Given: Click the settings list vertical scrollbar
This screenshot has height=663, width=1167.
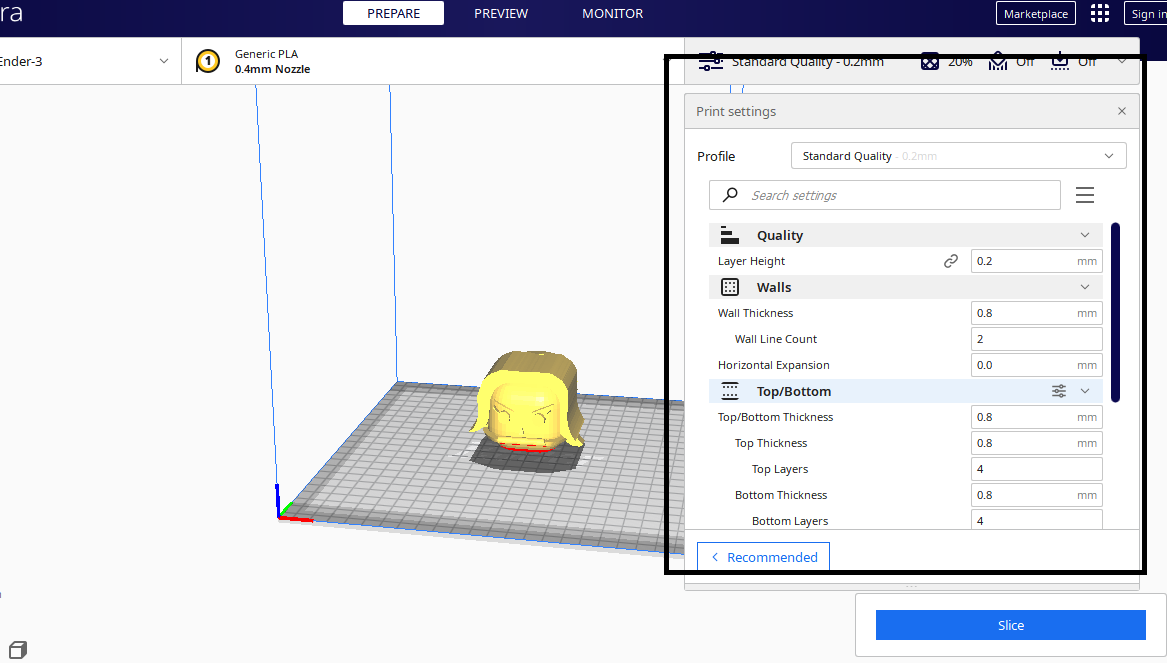Looking at the screenshot, I should (1115, 313).
